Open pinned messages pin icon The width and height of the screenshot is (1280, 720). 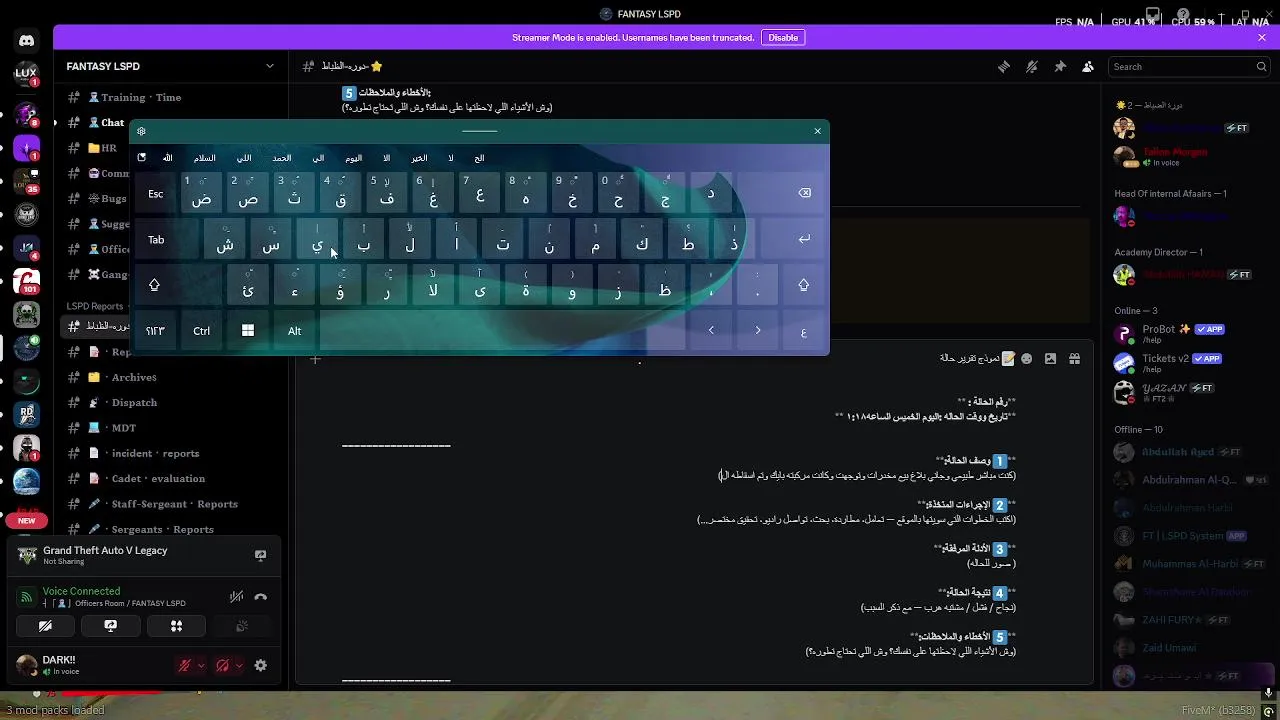pos(1060,66)
